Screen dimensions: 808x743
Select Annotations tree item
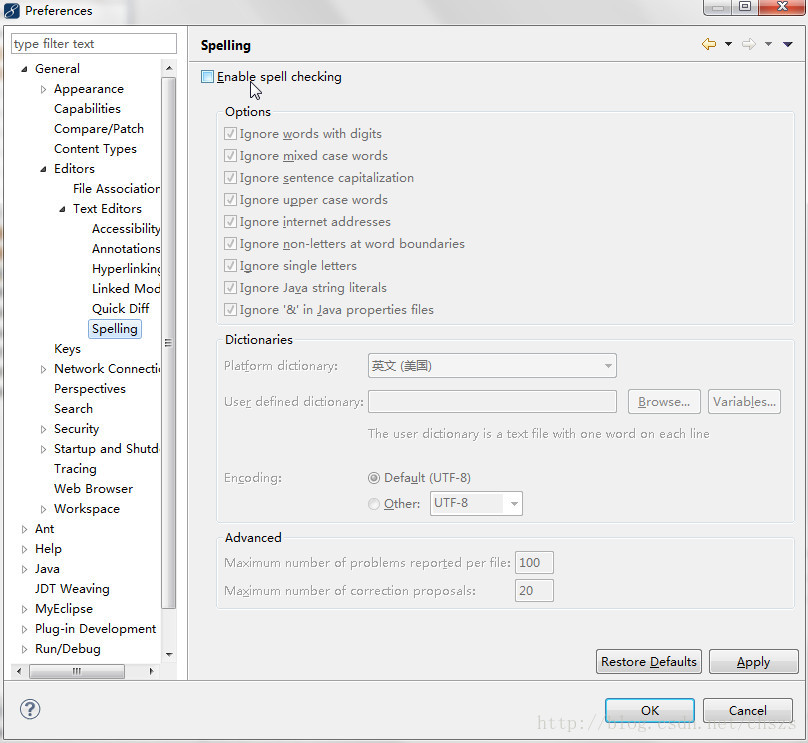tap(126, 249)
